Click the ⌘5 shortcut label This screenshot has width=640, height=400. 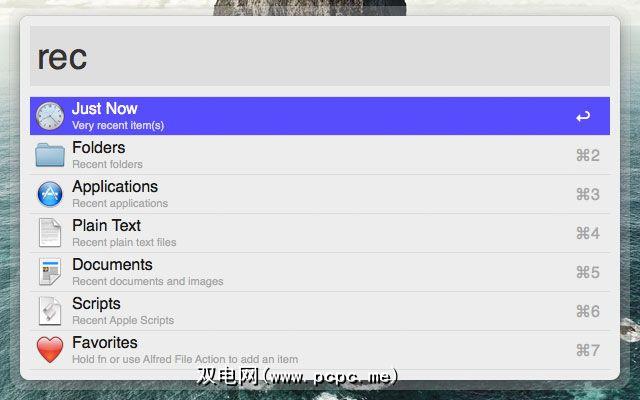pos(588,272)
